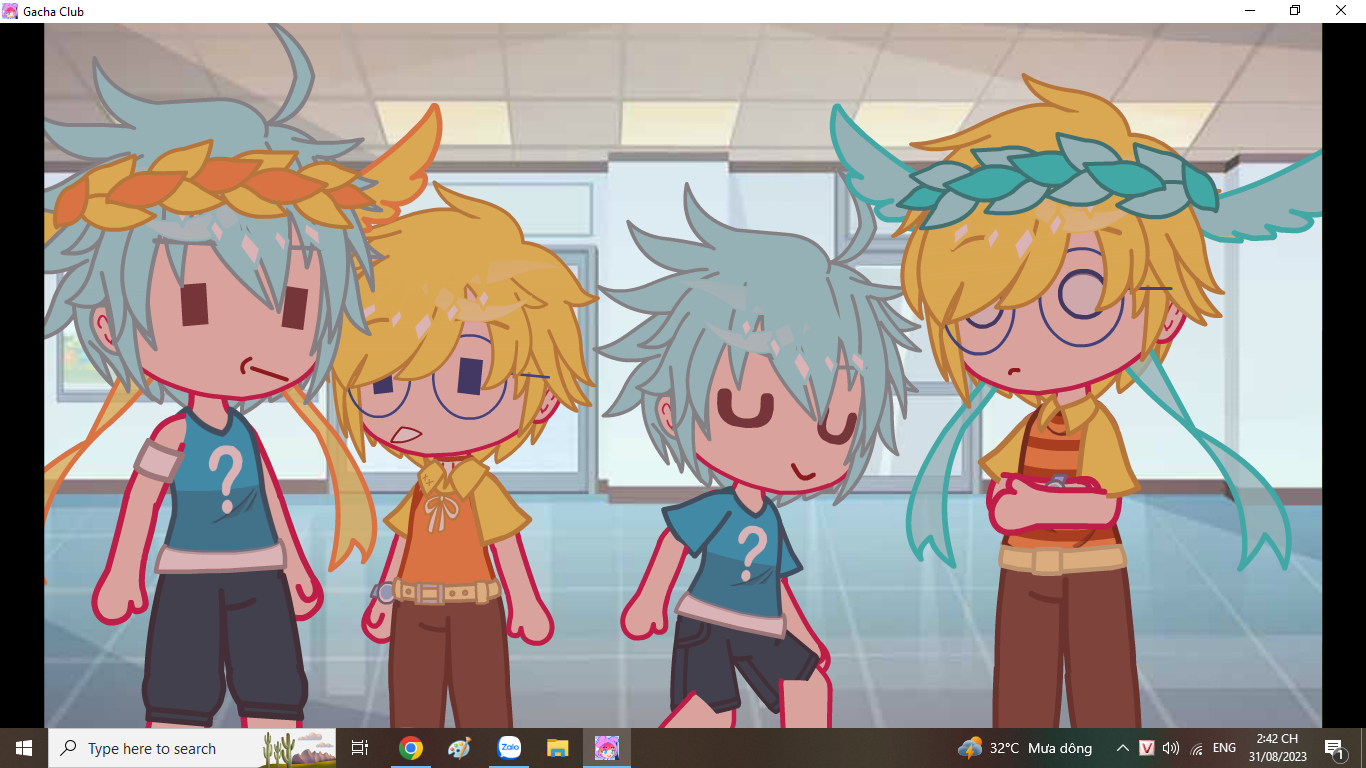Click the Gacha Club taskbar icon
1366x768 pixels.
[607, 748]
